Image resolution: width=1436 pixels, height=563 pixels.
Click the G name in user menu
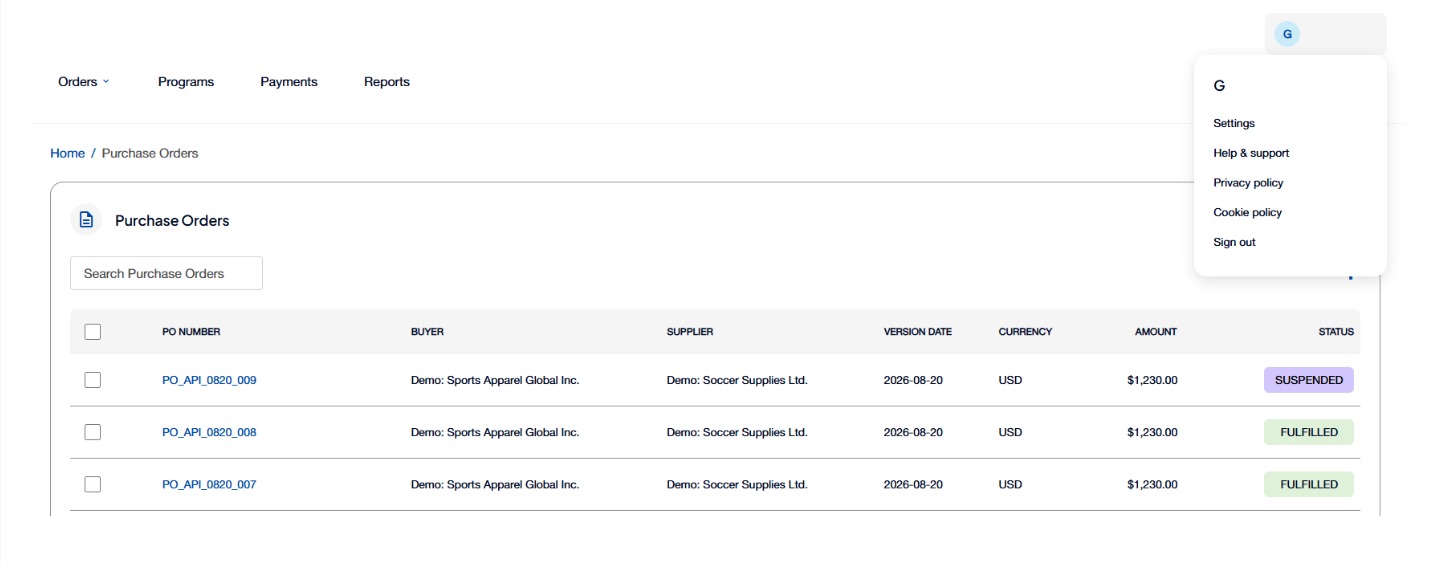1219,86
